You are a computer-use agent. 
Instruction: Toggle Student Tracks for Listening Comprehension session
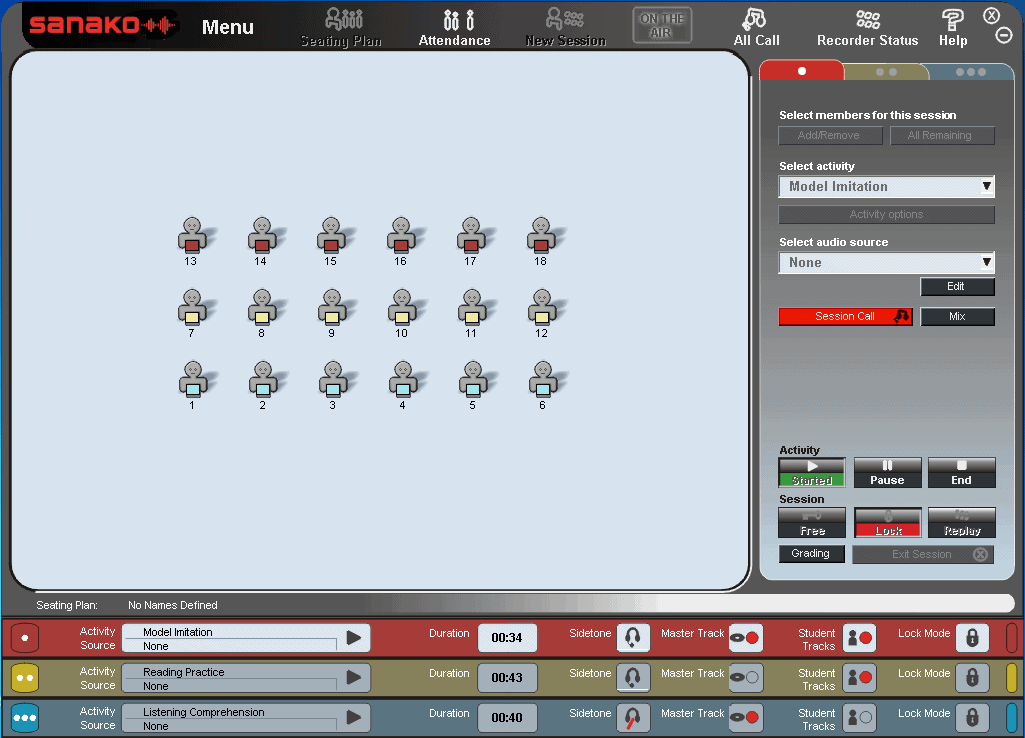tap(859, 718)
